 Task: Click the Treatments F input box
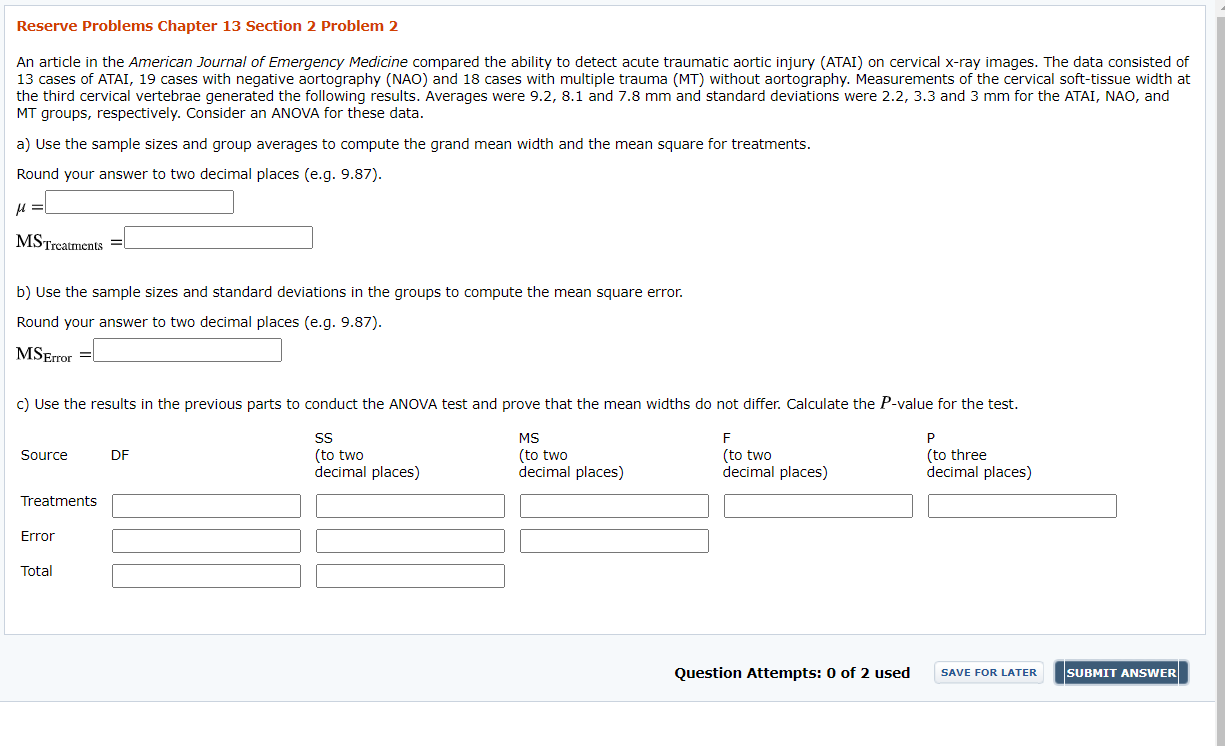pos(818,505)
